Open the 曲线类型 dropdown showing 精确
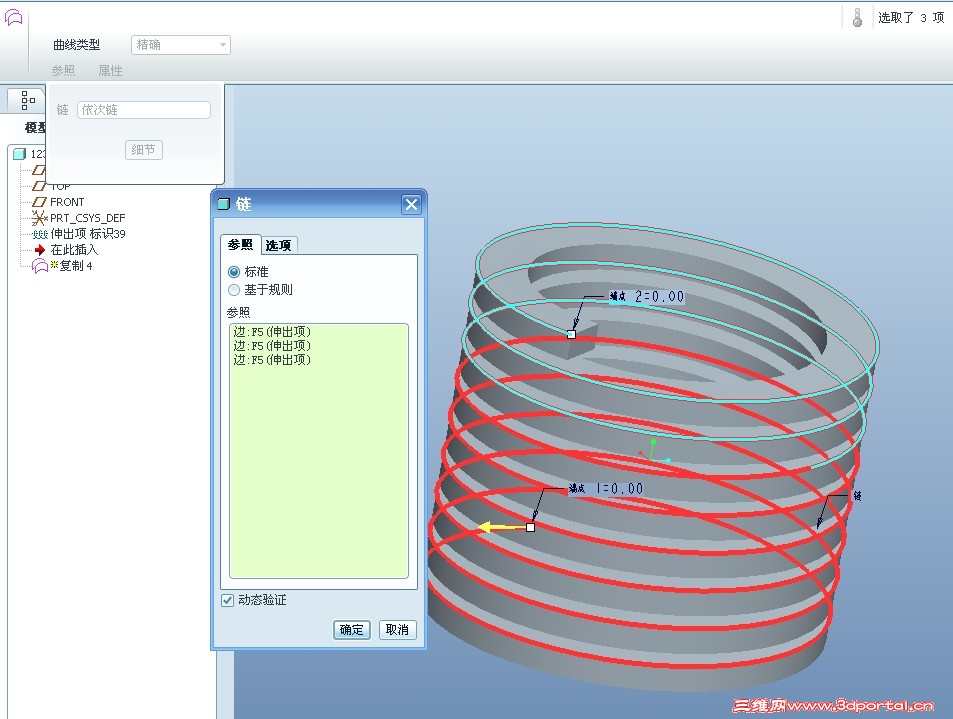Image resolution: width=953 pixels, height=719 pixels. click(181, 45)
